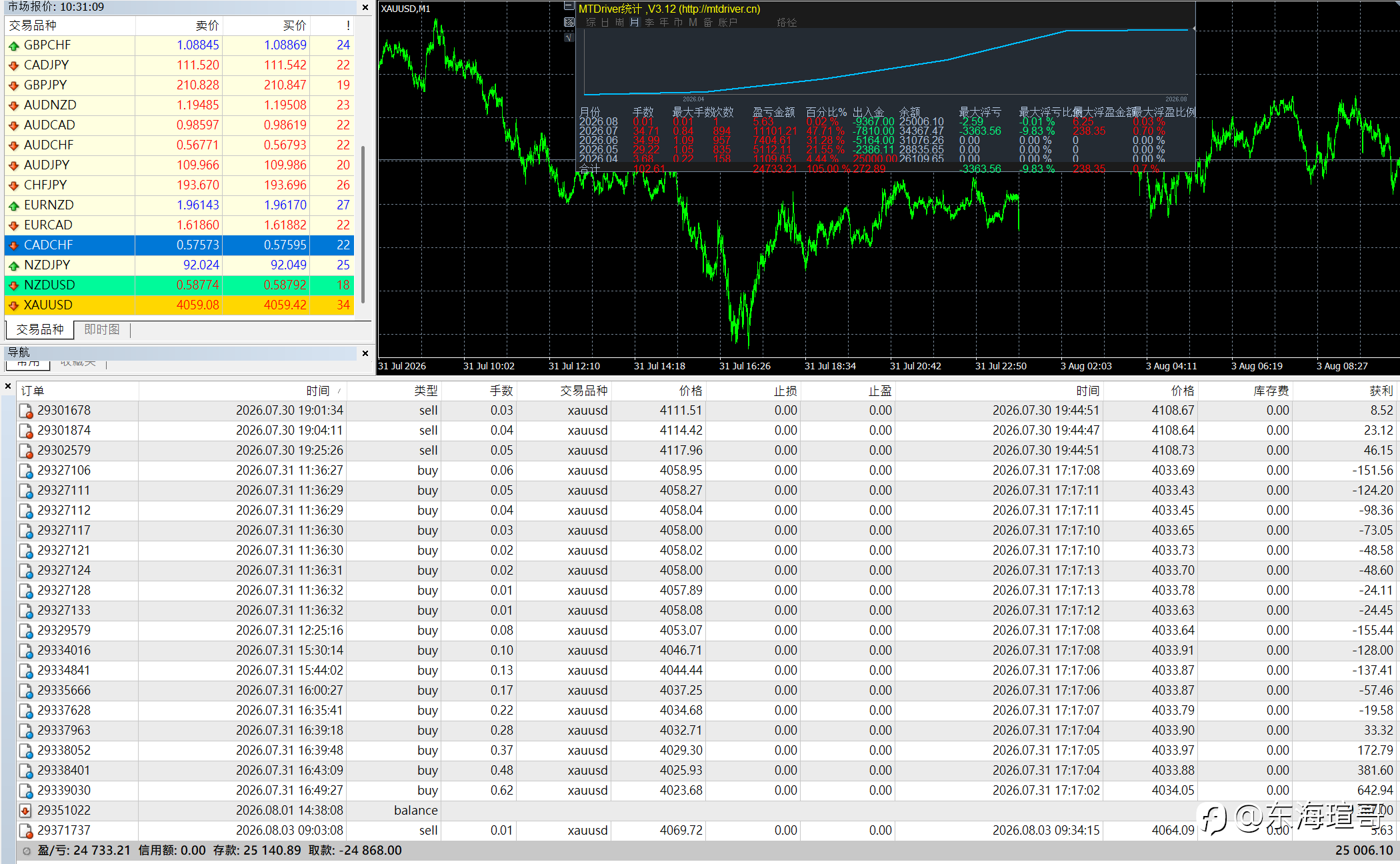This screenshot has width=1400, height=864.
Task: Click the chart image icon below the minus button
Action: pos(569,22)
